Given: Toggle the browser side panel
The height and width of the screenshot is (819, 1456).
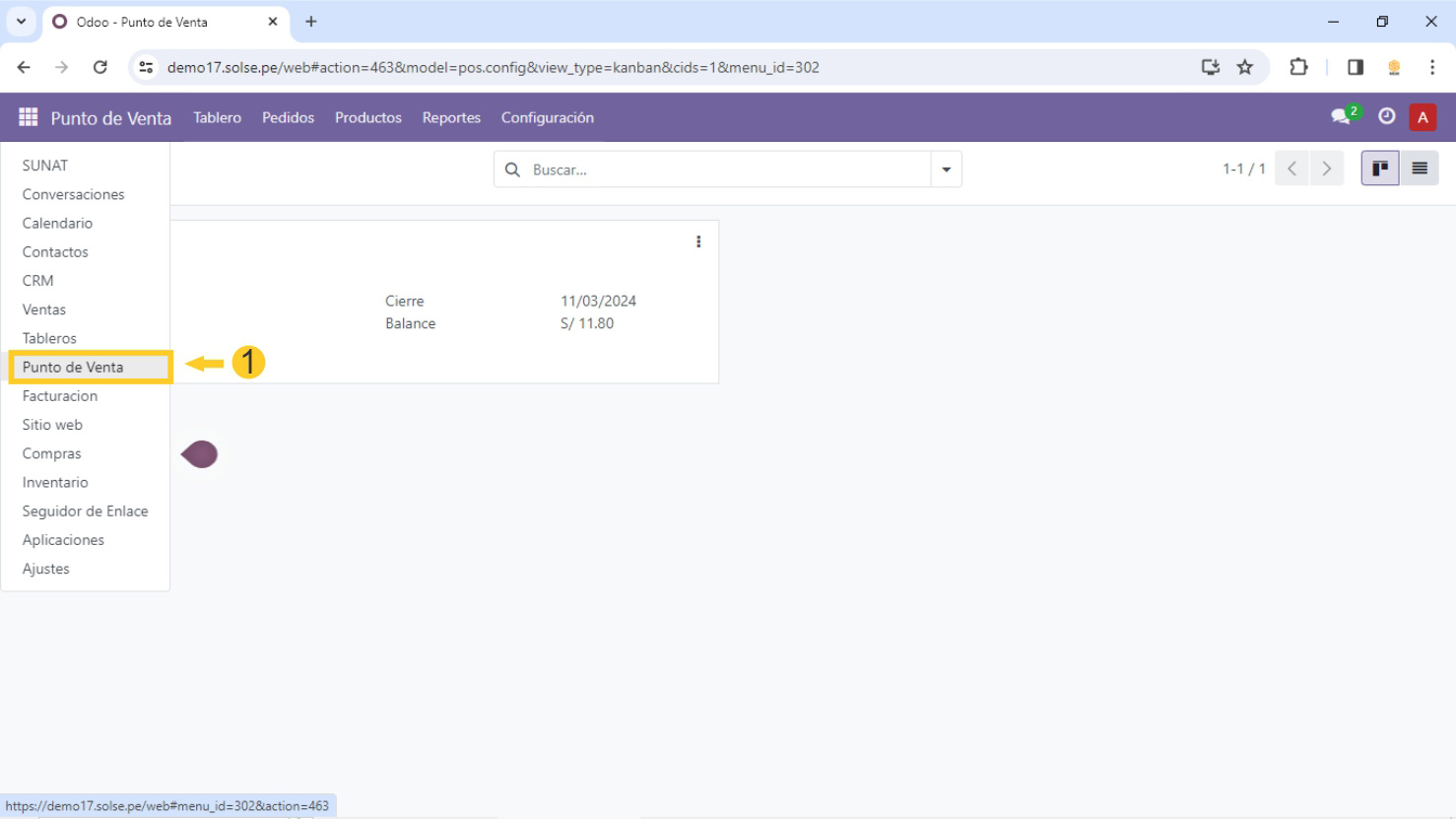Looking at the screenshot, I should 1356,67.
